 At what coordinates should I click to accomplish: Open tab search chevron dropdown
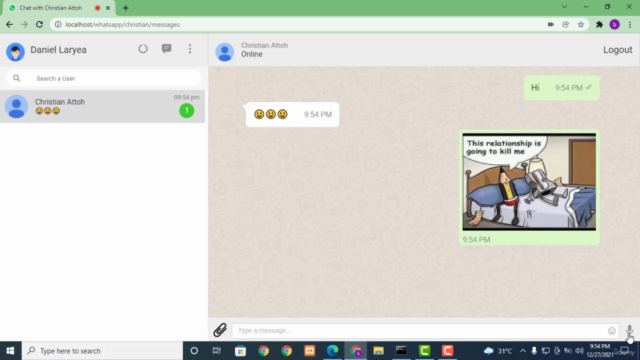(564, 7)
